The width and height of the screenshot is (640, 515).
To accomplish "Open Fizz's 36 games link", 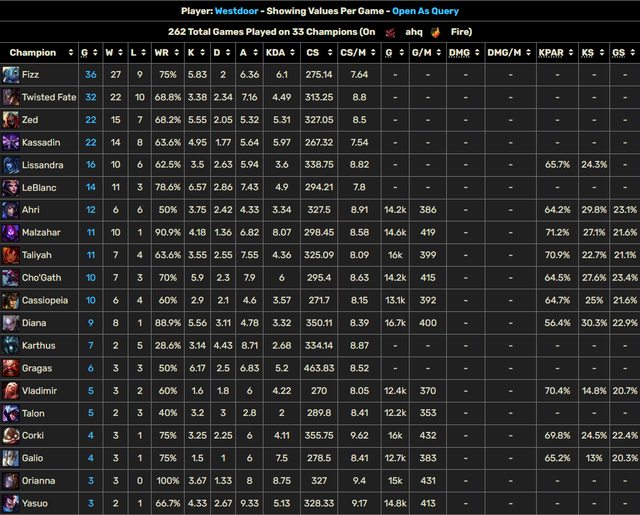I will [x=91, y=75].
